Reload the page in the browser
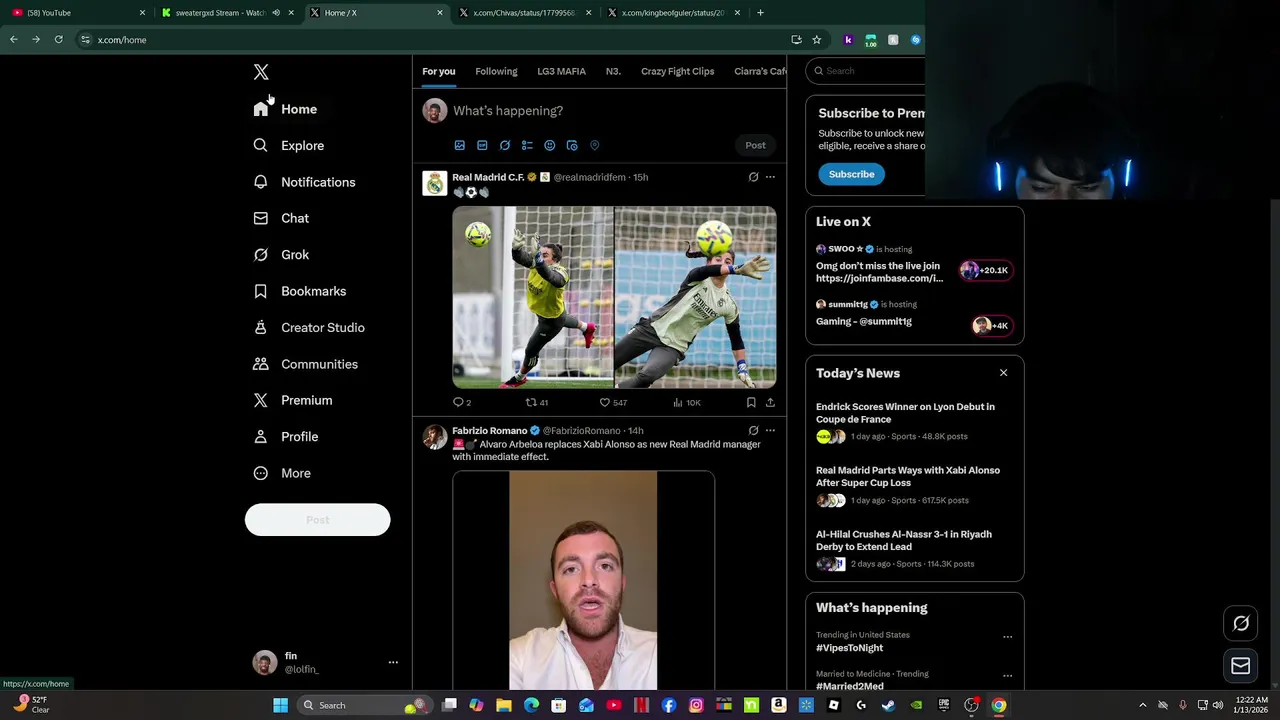Image resolution: width=1280 pixels, height=720 pixels. 58,40
